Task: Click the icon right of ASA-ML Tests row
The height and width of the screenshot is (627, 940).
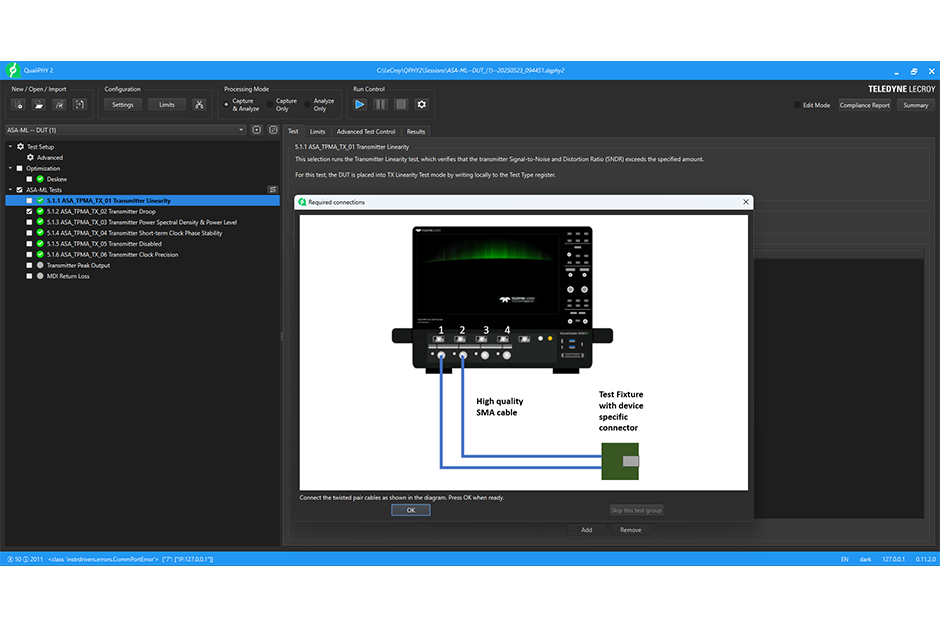Action: click(x=272, y=189)
